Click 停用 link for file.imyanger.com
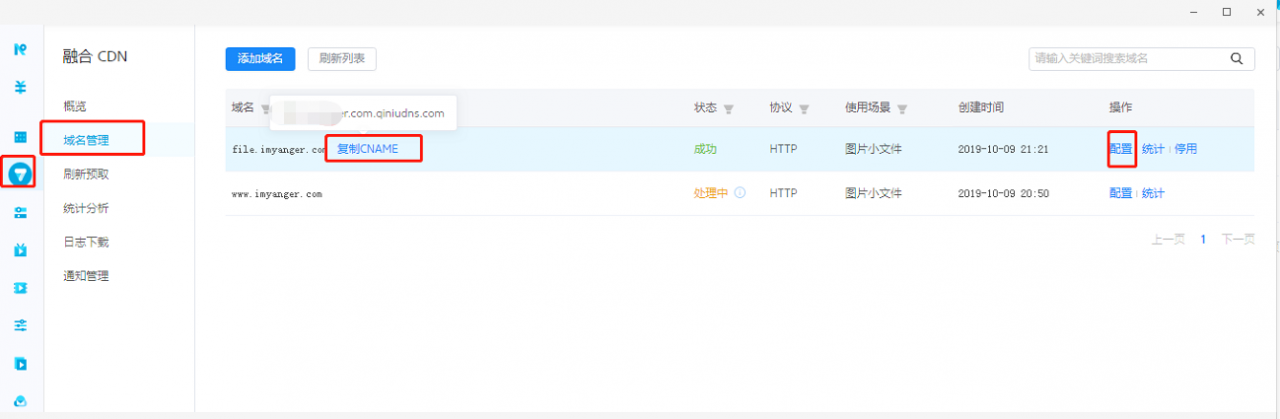The height and width of the screenshot is (419, 1280). (1185, 149)
